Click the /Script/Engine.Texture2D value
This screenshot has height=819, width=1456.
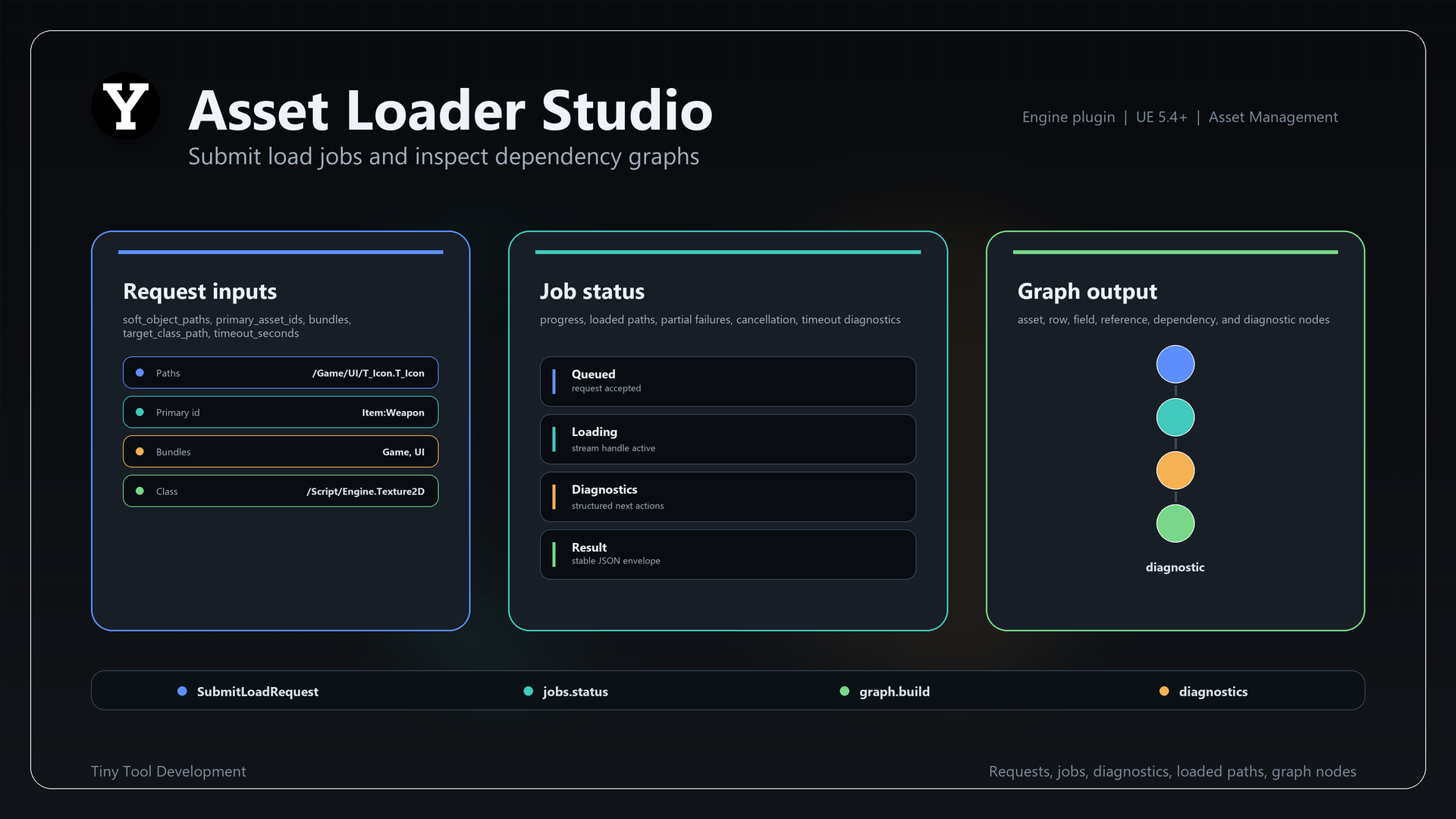[x=366, y=491]
